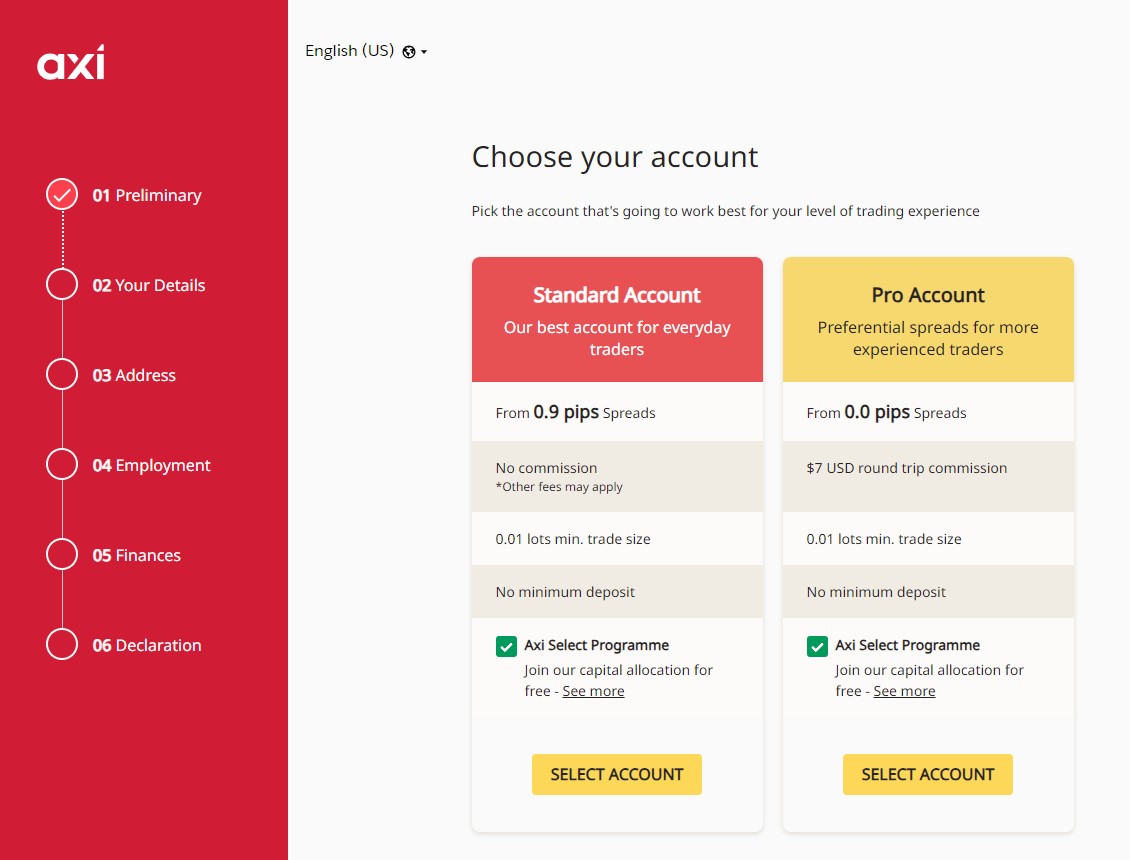Click the globe language icon
Image resolution: width=1130 pixels, height=860 pixels.
pos(409,52)
